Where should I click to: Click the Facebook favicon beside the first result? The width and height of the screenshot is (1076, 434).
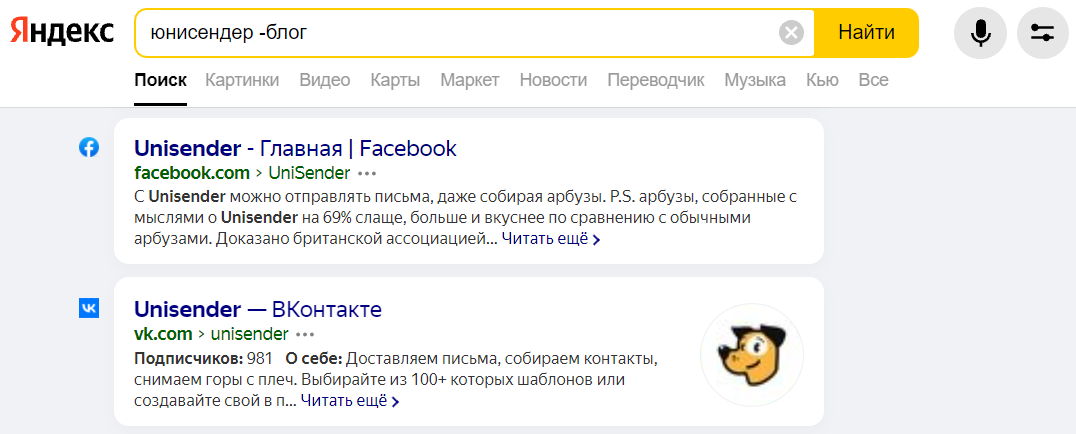pyautogui.click(x=89, y=148)
